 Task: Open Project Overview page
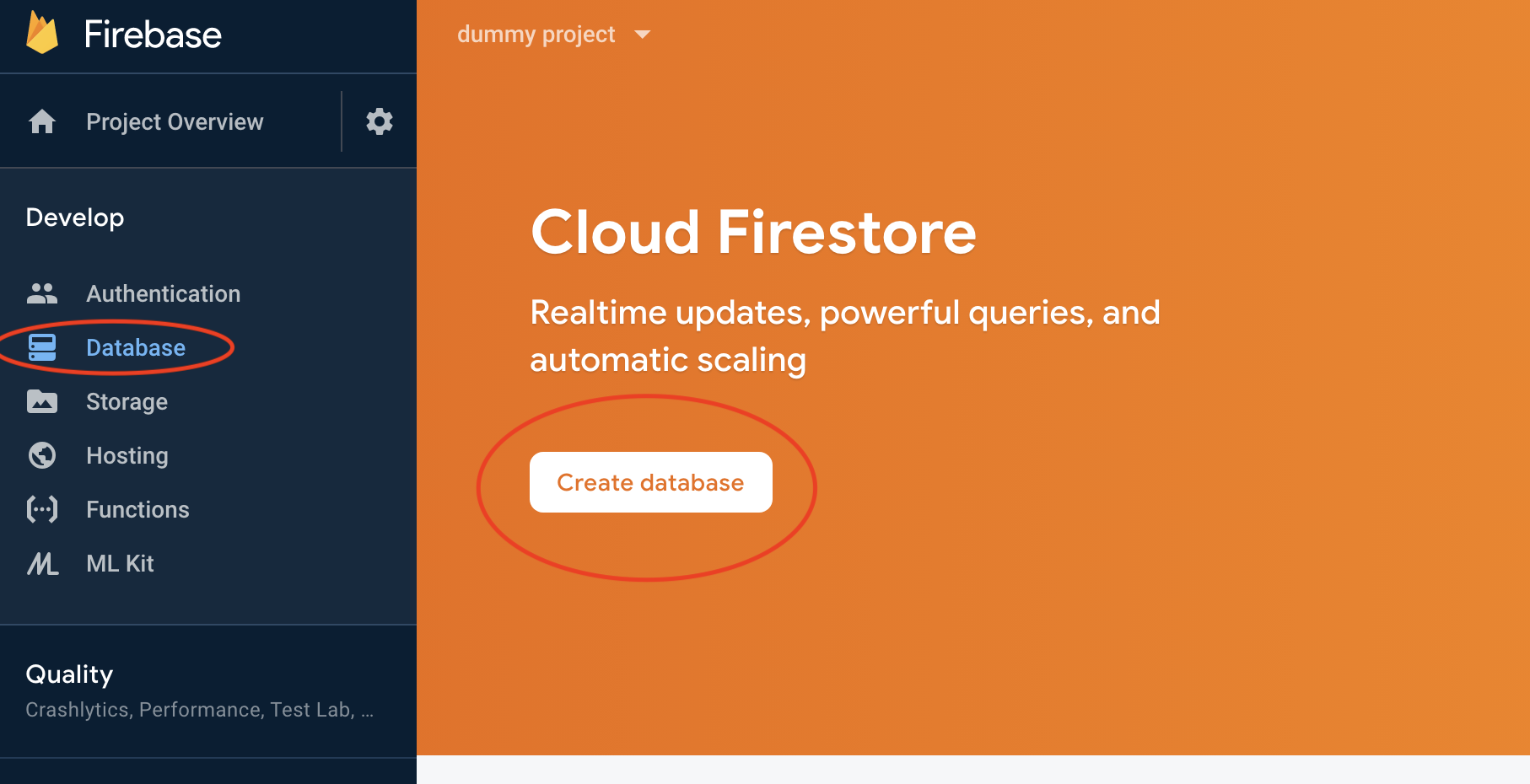[175, 121]
